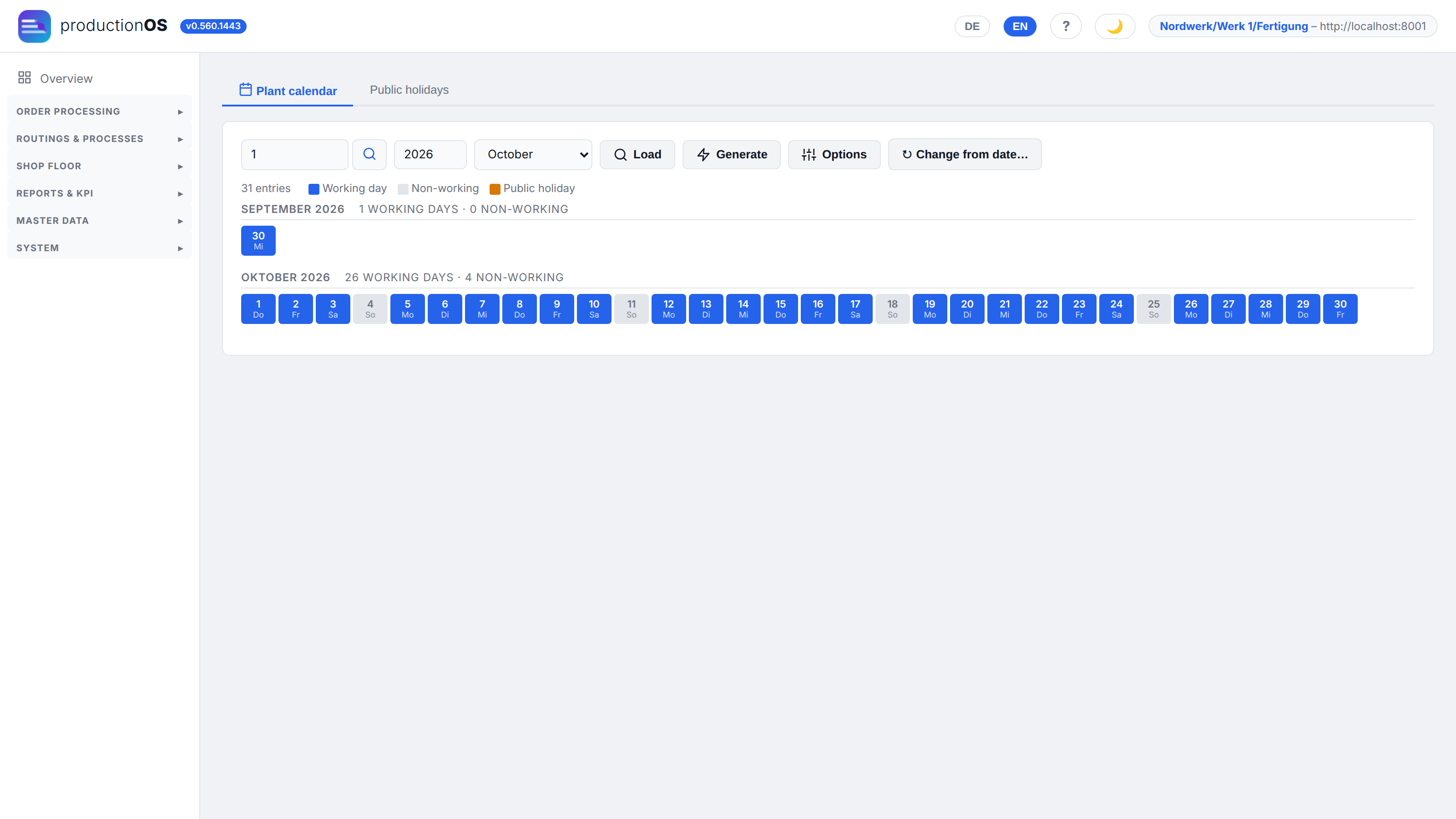Toggle non-working October 25 So tile
The width and height of the screenshot is (1456, 819).
pos(1153,308)
